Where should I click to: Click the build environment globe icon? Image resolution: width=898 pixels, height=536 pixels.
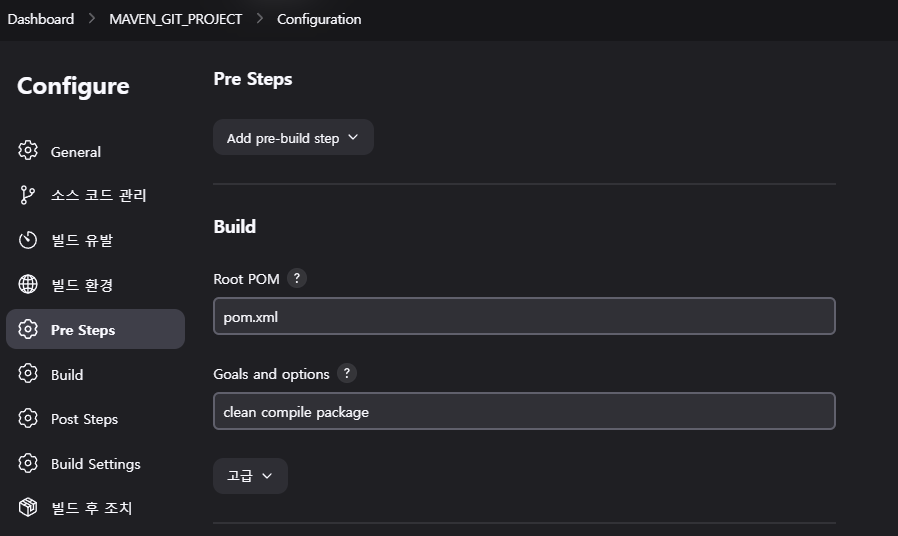[27, 284]
